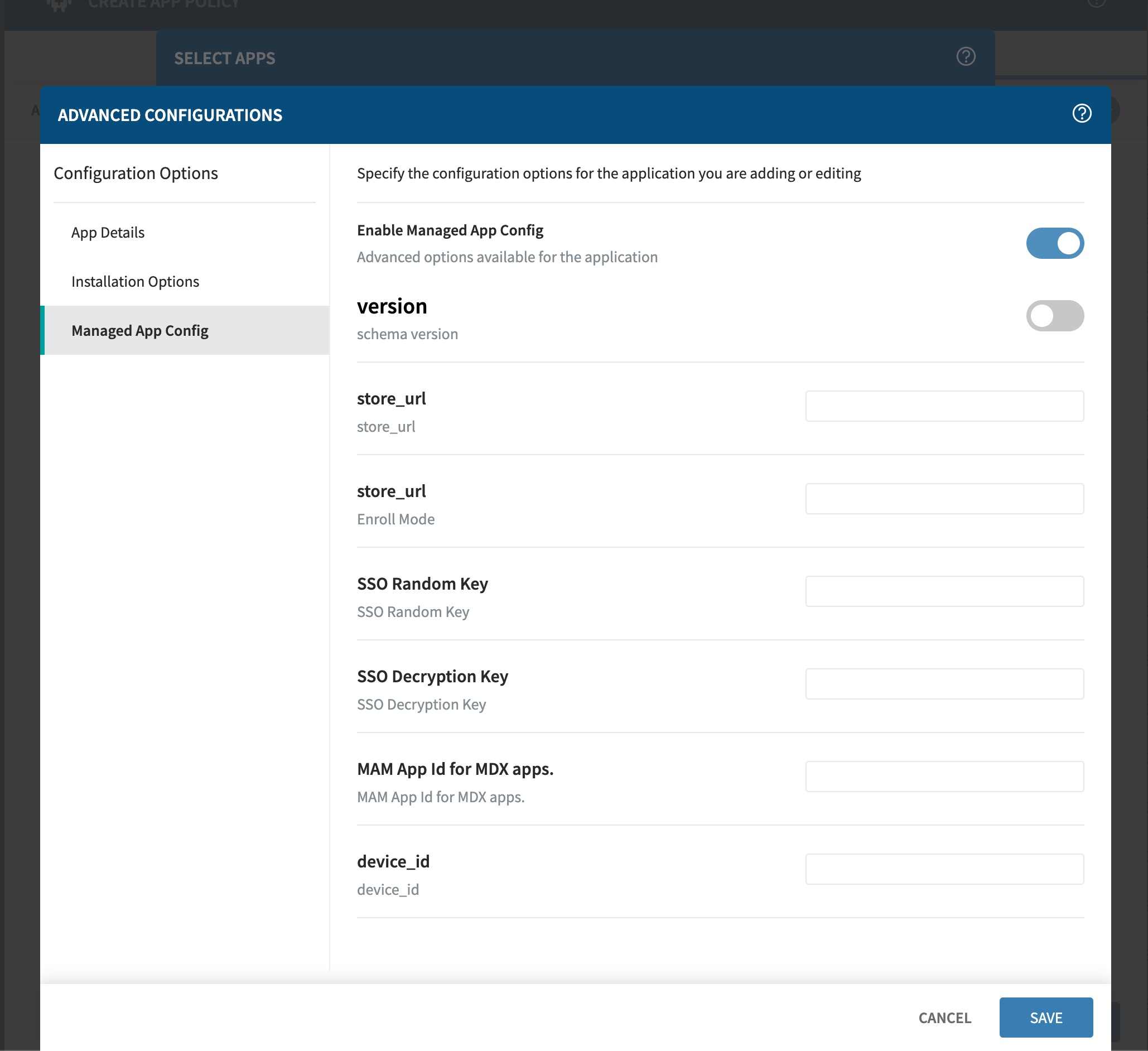Disable the Enable Managed App Config toggle
Screen dimensions: 1148x1051
(1055, 243)
